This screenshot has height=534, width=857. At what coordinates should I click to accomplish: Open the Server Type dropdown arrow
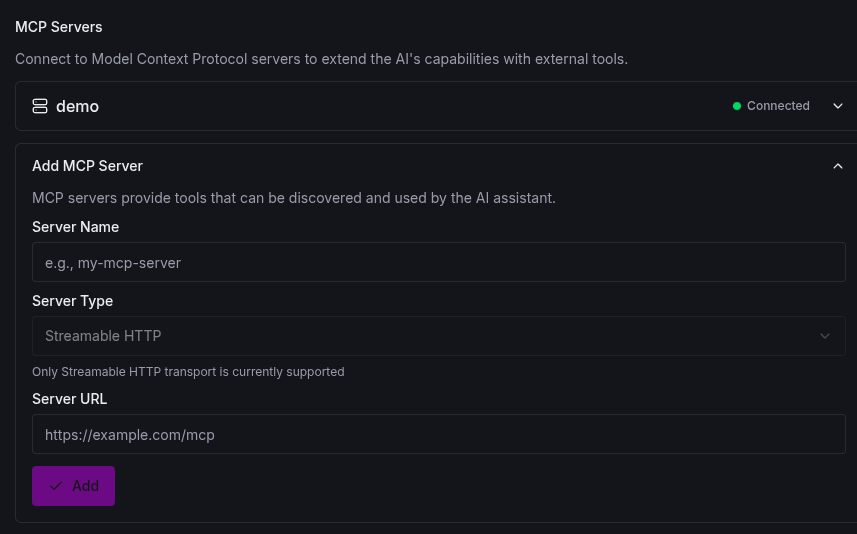point(825,336)
